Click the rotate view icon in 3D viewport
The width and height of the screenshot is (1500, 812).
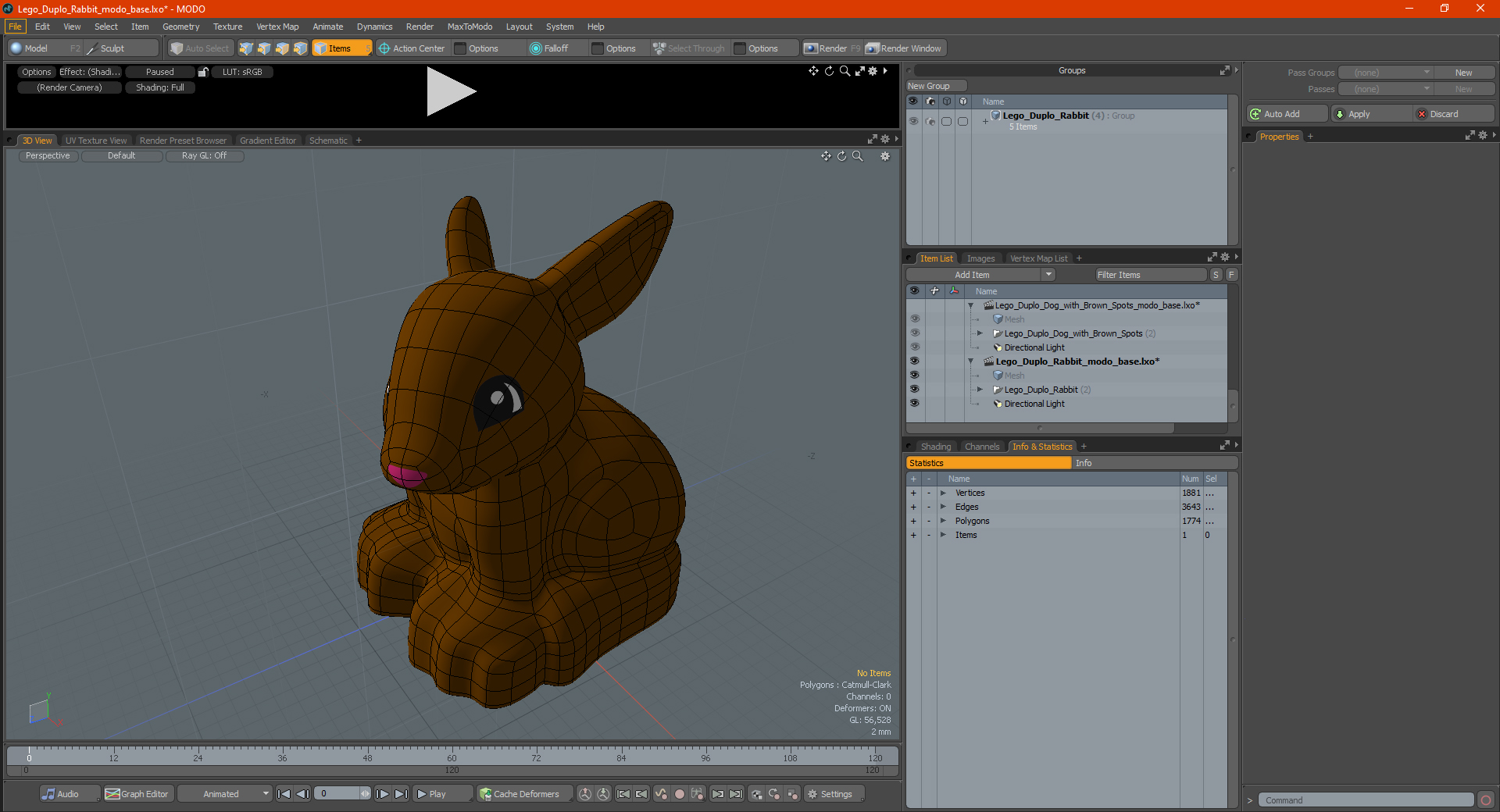(841, 156)
